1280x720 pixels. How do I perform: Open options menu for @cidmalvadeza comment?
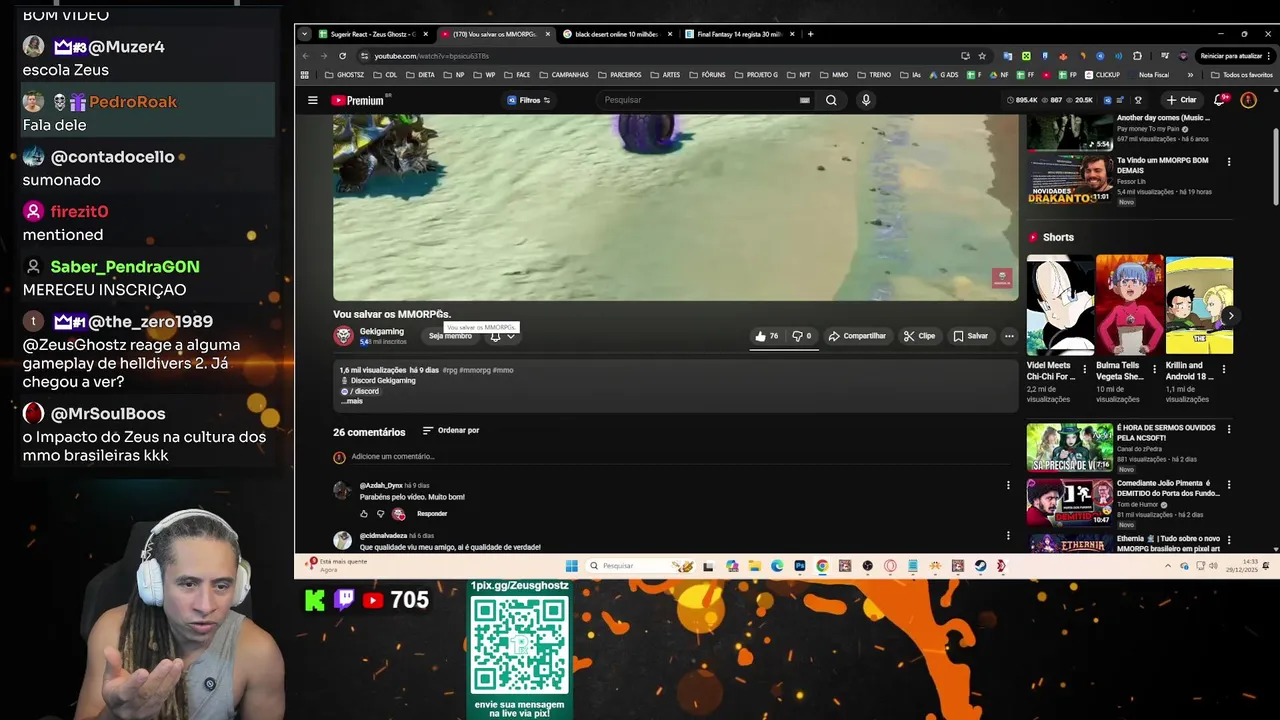point(1008,536)
